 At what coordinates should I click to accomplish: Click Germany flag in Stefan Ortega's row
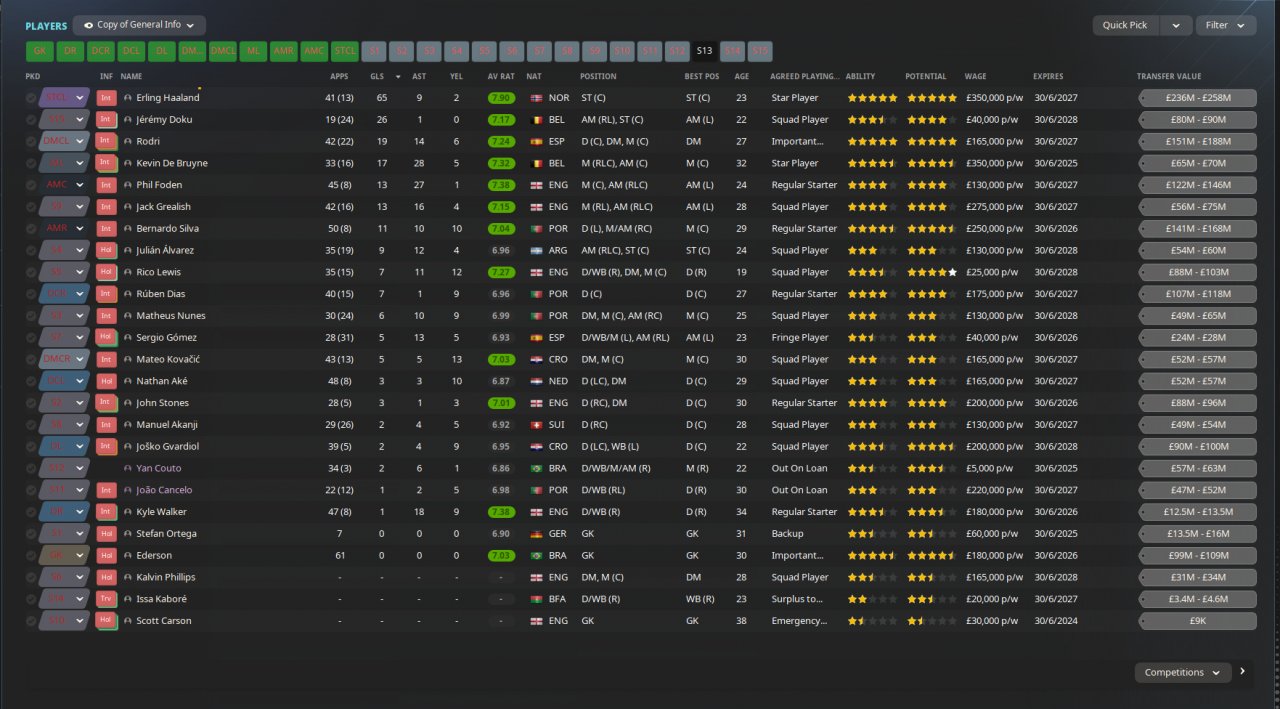536,534
